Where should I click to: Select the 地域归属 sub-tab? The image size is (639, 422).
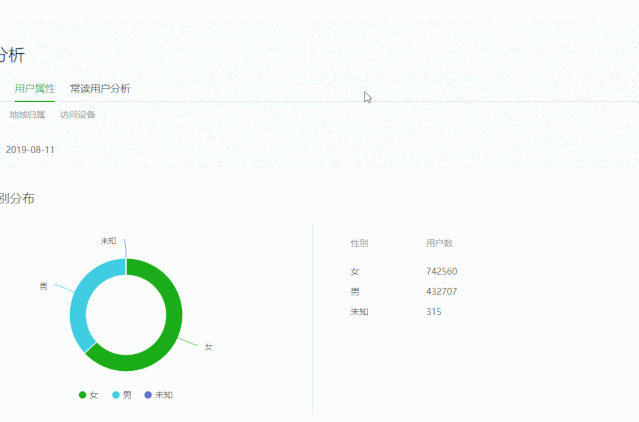pos(27,115)
